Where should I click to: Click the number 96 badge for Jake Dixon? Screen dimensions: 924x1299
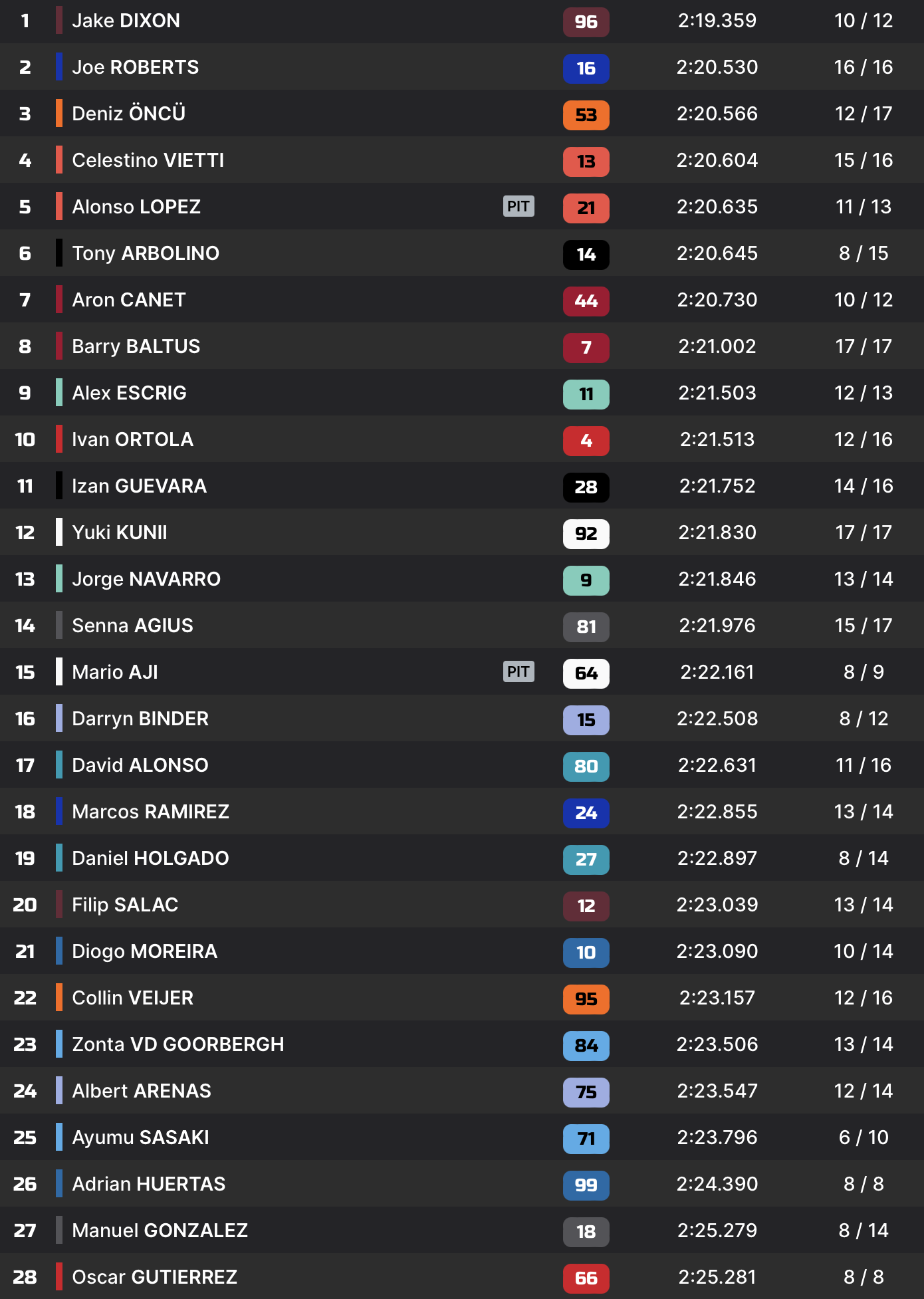coord(586,21)
